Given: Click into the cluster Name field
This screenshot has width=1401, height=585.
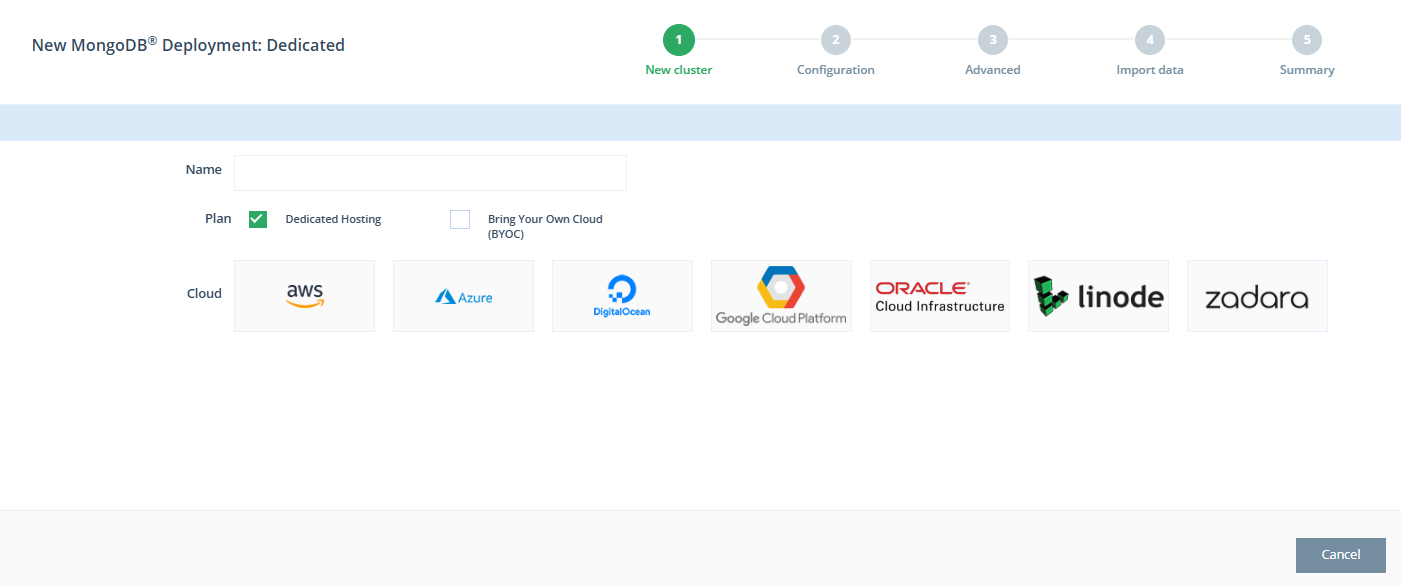Looking at the screenshot, I should [430, 173].
